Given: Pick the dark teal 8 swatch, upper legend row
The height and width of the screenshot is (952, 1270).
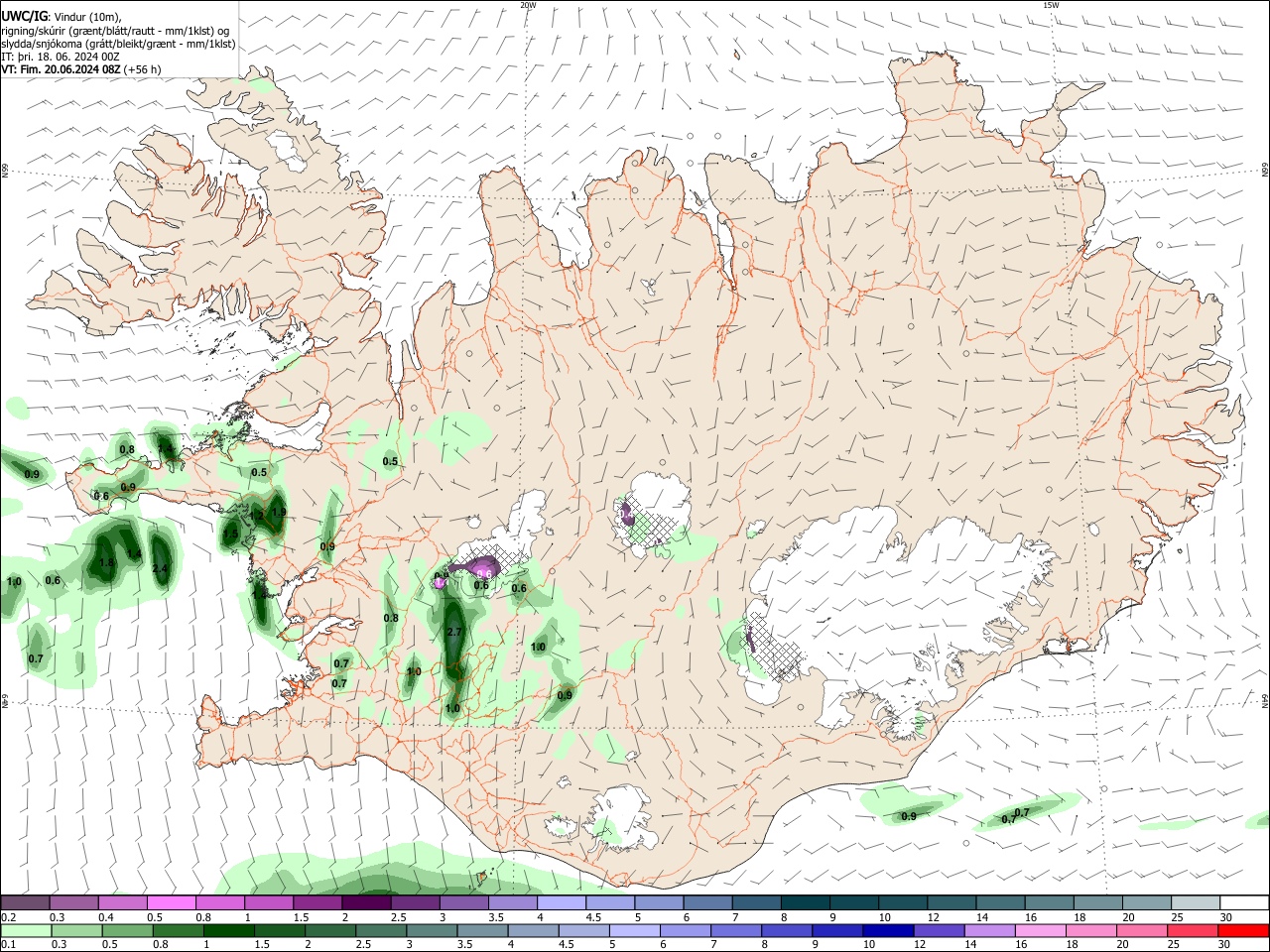Looking at the screenshot, I should [x=805, y=903].
